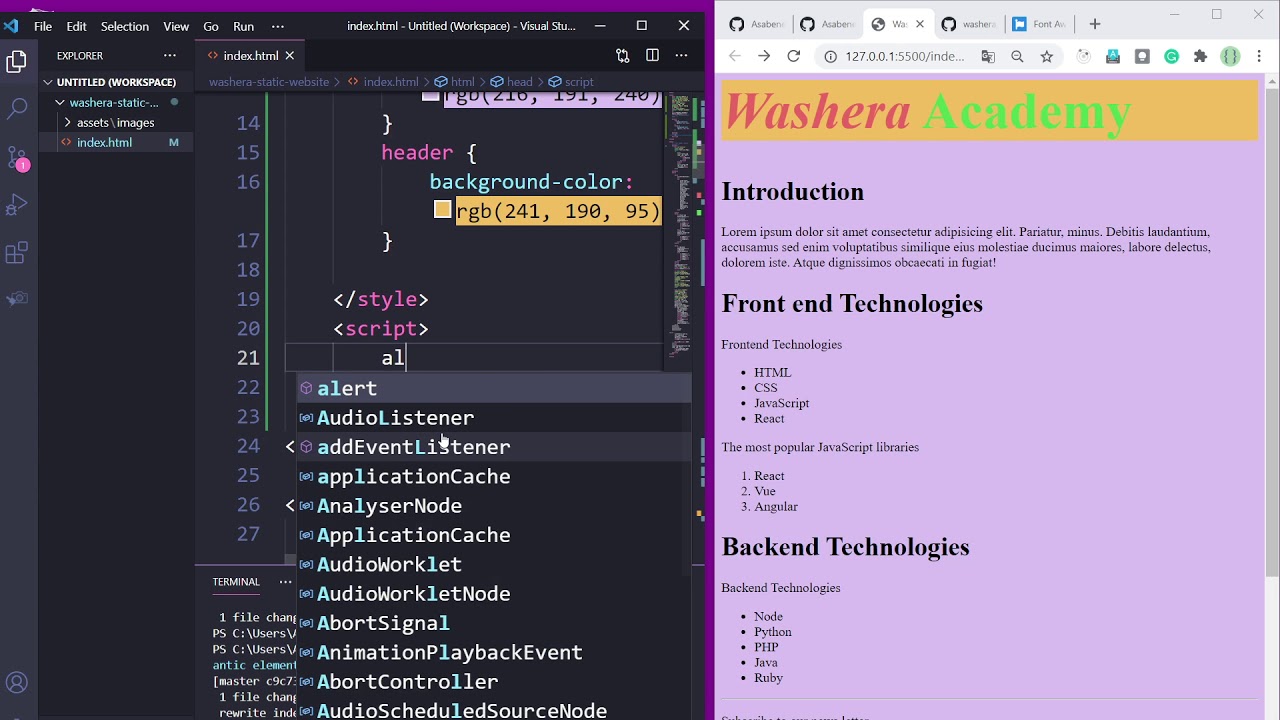
Task: Open the Explorer view in activity bar
Action: (17, 63)
